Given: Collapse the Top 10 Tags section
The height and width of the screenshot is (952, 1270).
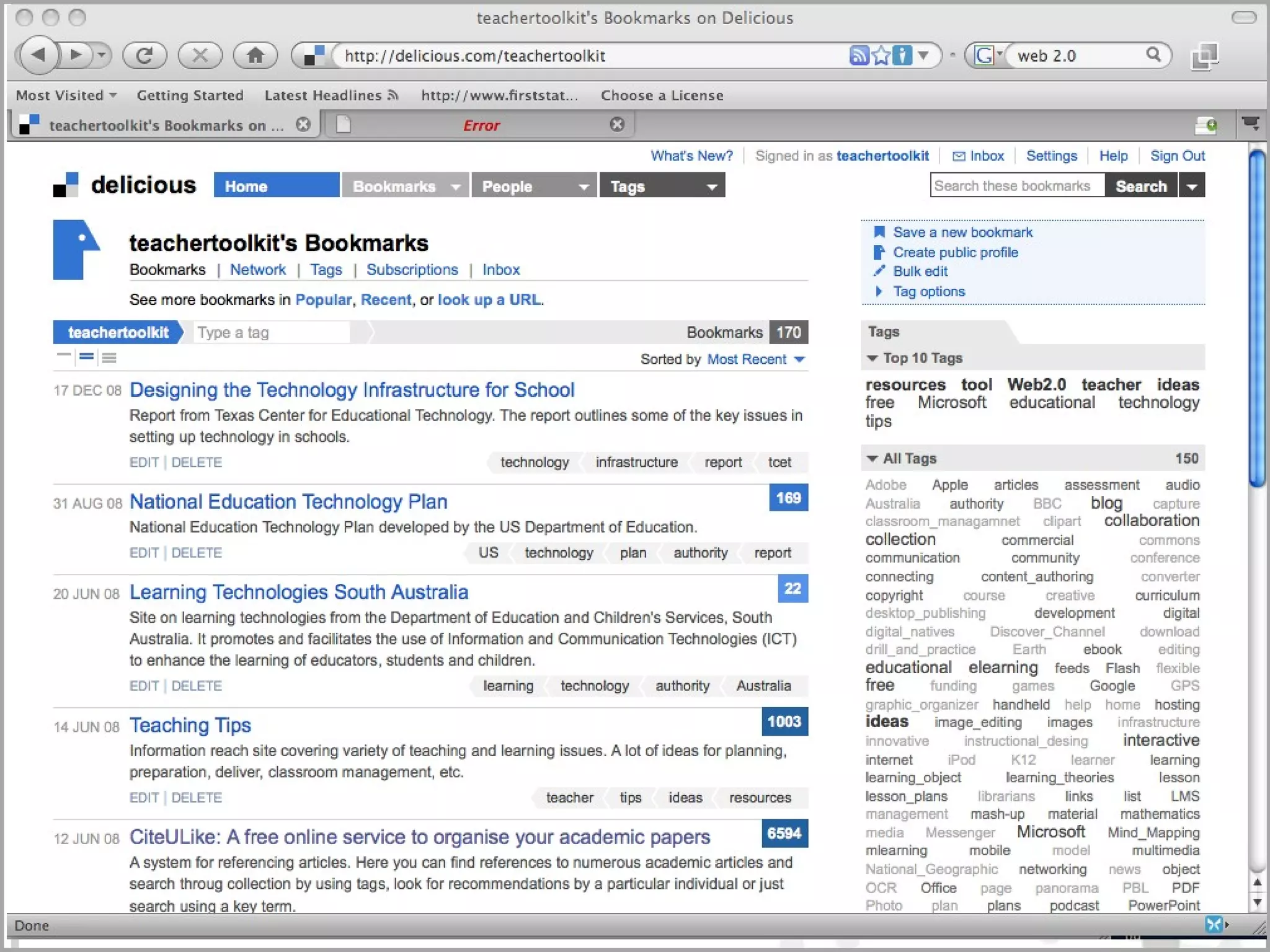Looking at the screenshot, I should click(x=873, y=358).
